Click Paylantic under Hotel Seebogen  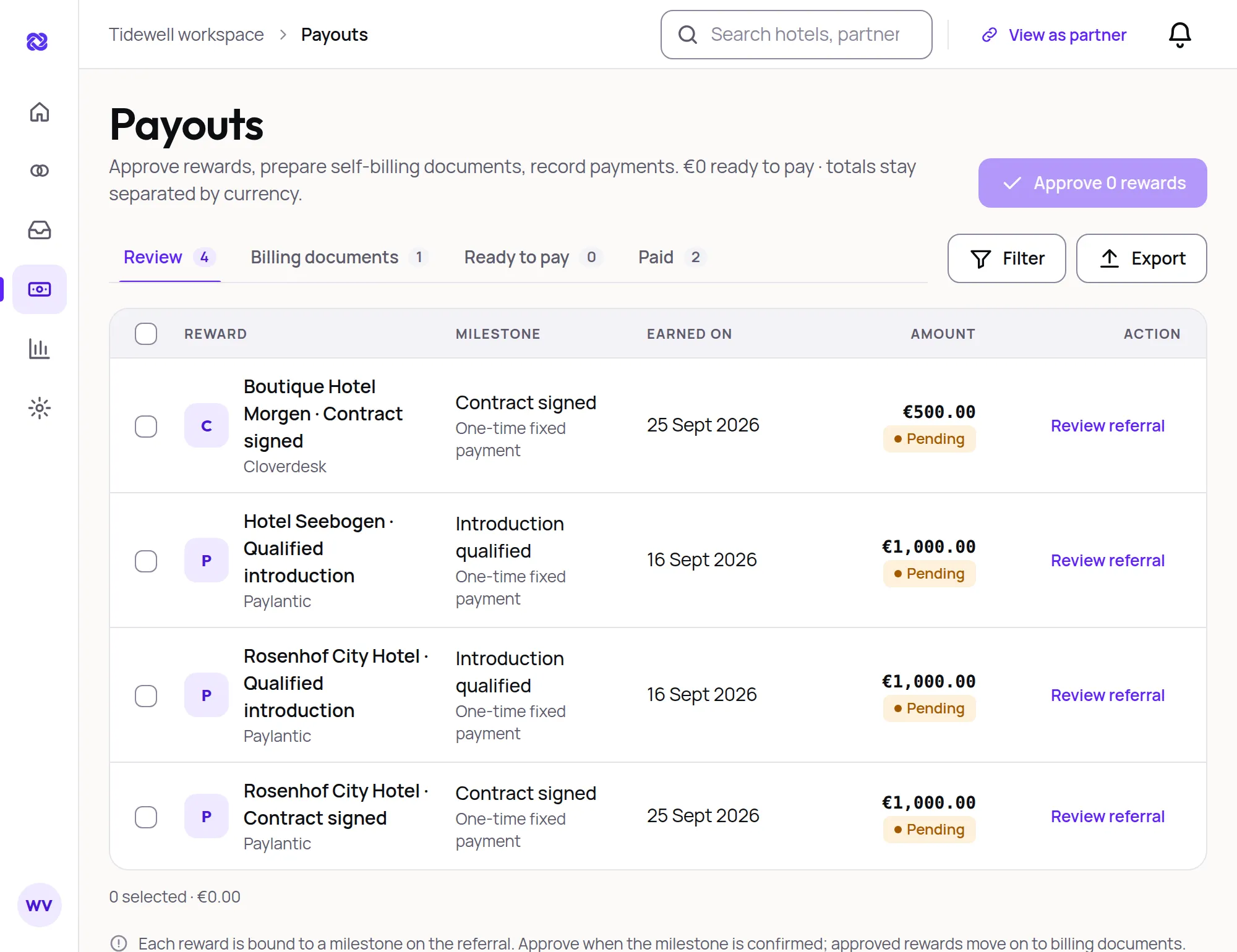pos(277,601)
